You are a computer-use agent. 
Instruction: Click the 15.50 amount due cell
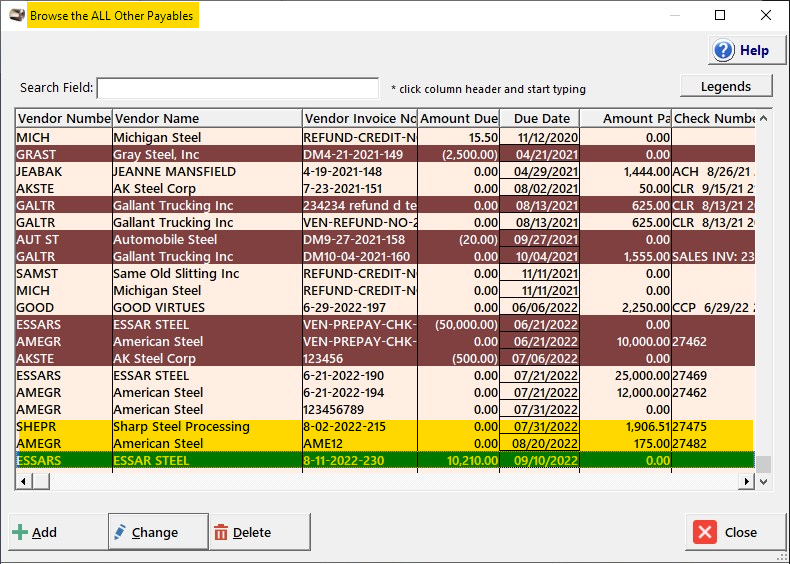coord(458,138)
